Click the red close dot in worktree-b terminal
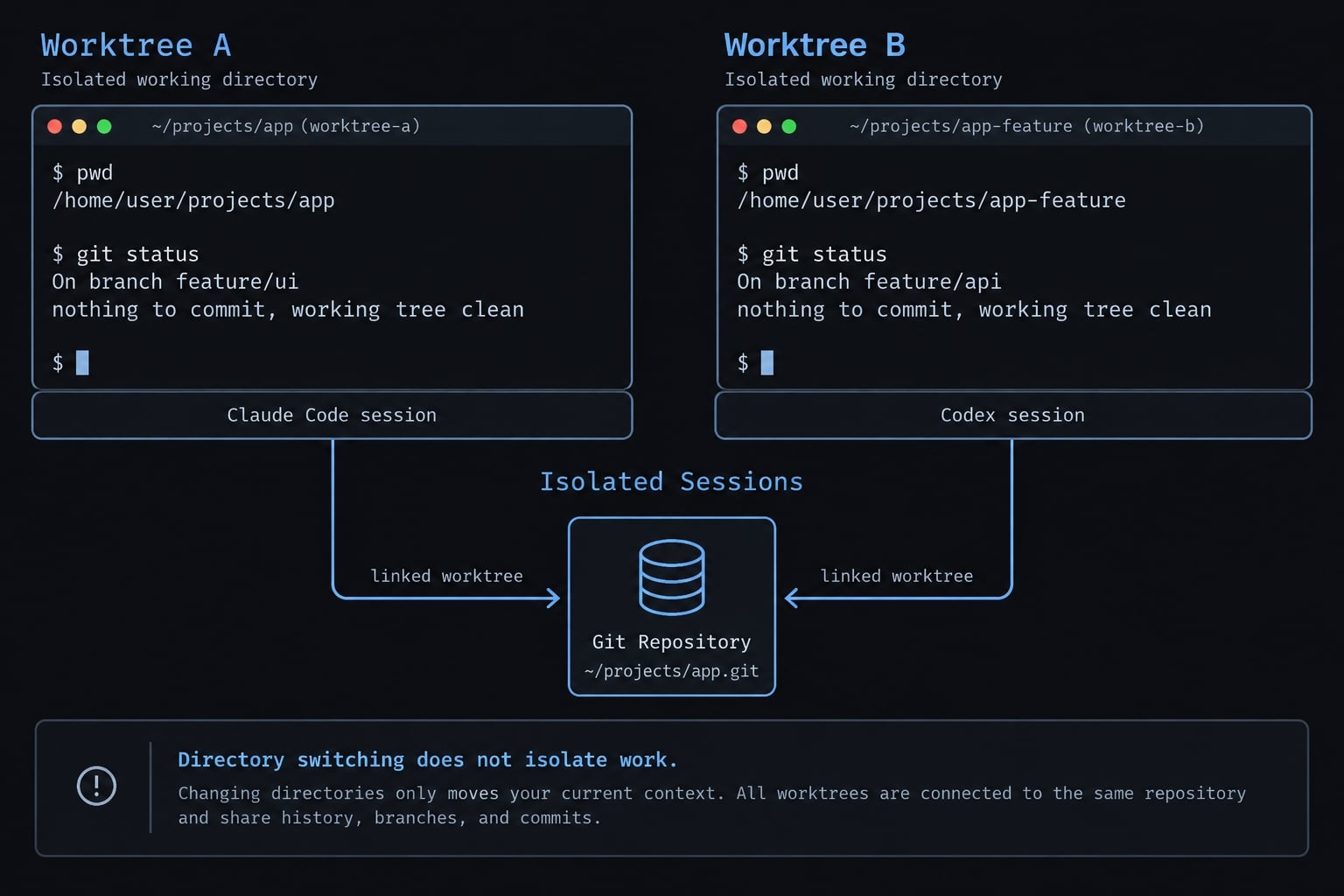The width and height of the screenshot is (1344, 896). pyautogui.click(x=739, y=126)
